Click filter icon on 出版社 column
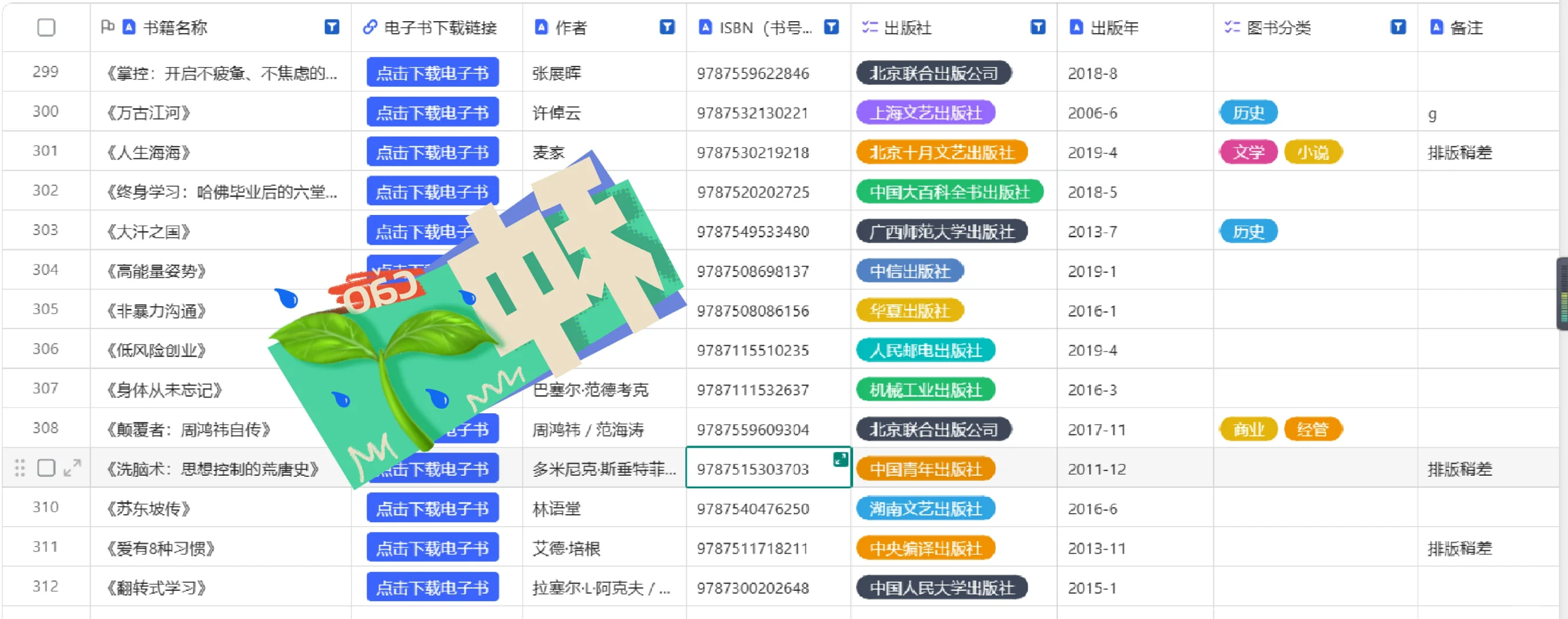Screen dimensions: 1568x619 1038,28
